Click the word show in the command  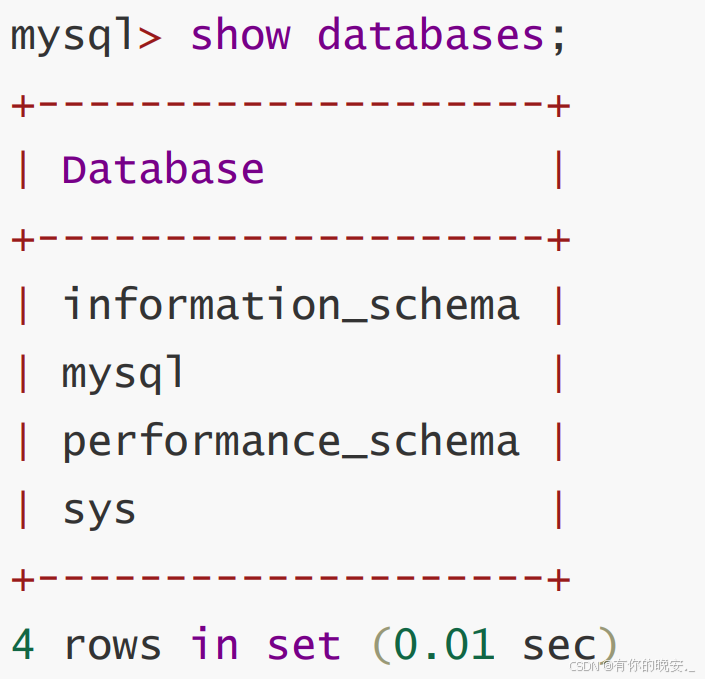(240, 36)
